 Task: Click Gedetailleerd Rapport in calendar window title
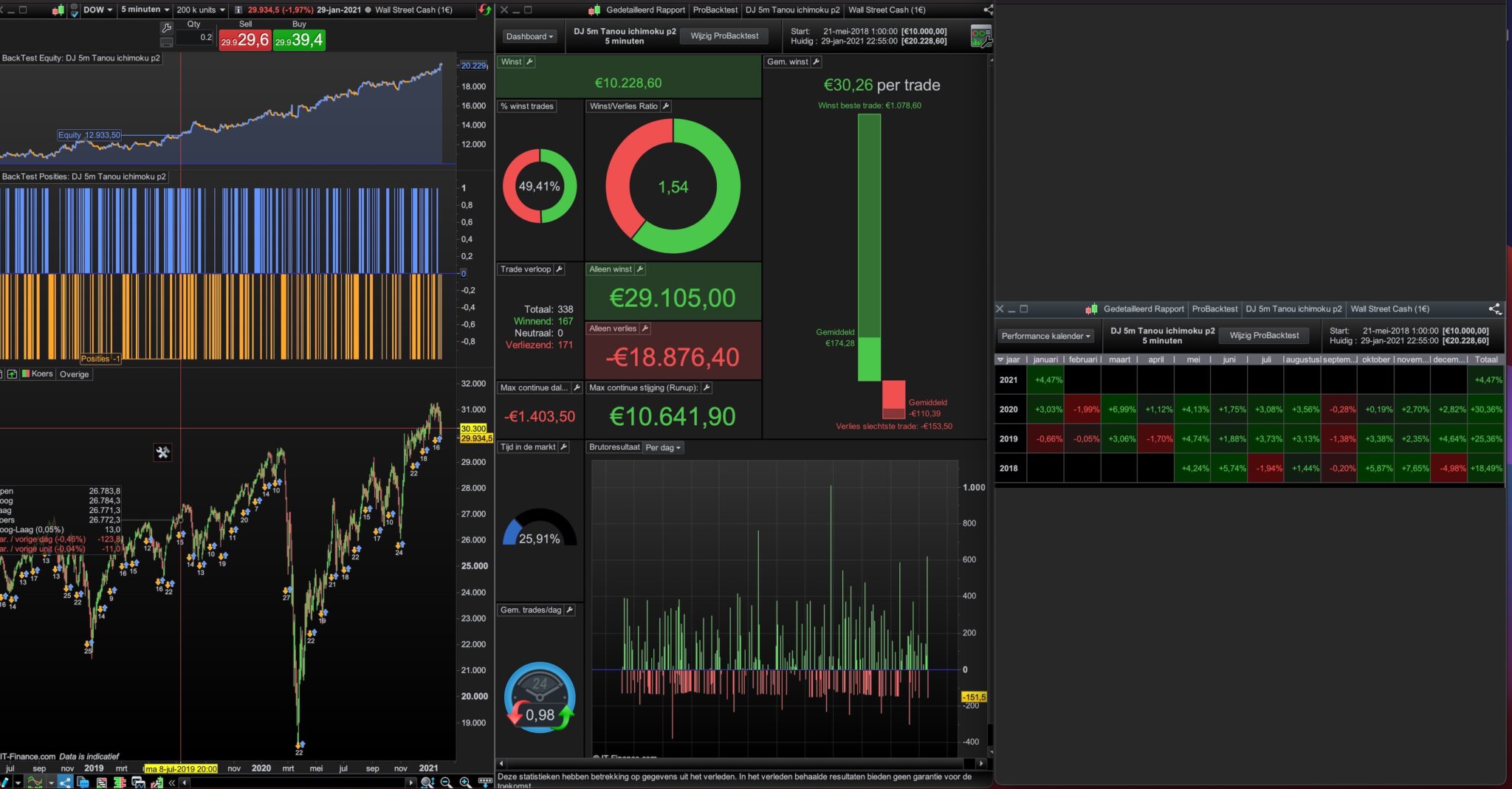[x=1144, y=309]
